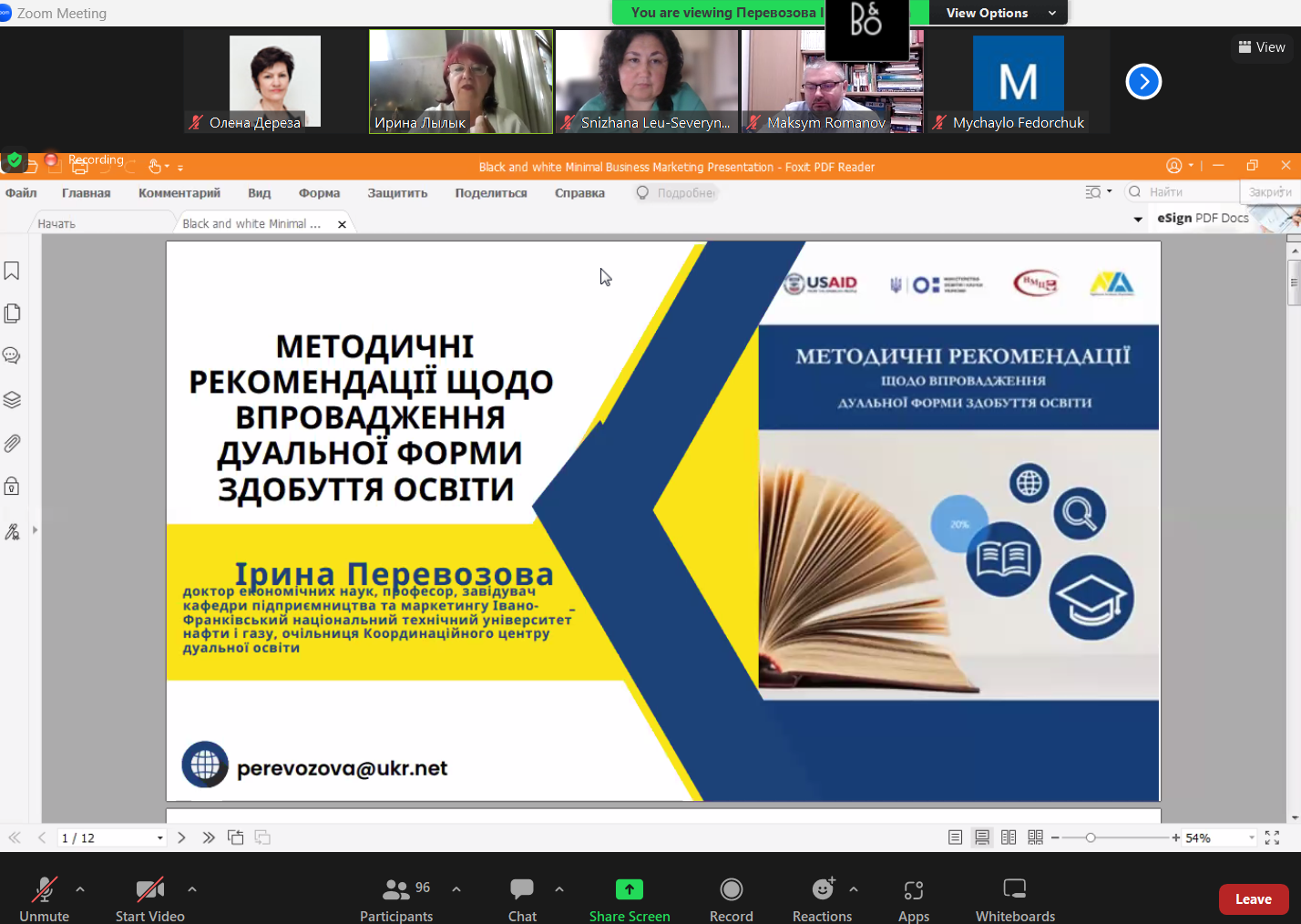Click the previous view icon in status bar
Viewport: 1301px width, 924px height.
click(x=236, y=837)
